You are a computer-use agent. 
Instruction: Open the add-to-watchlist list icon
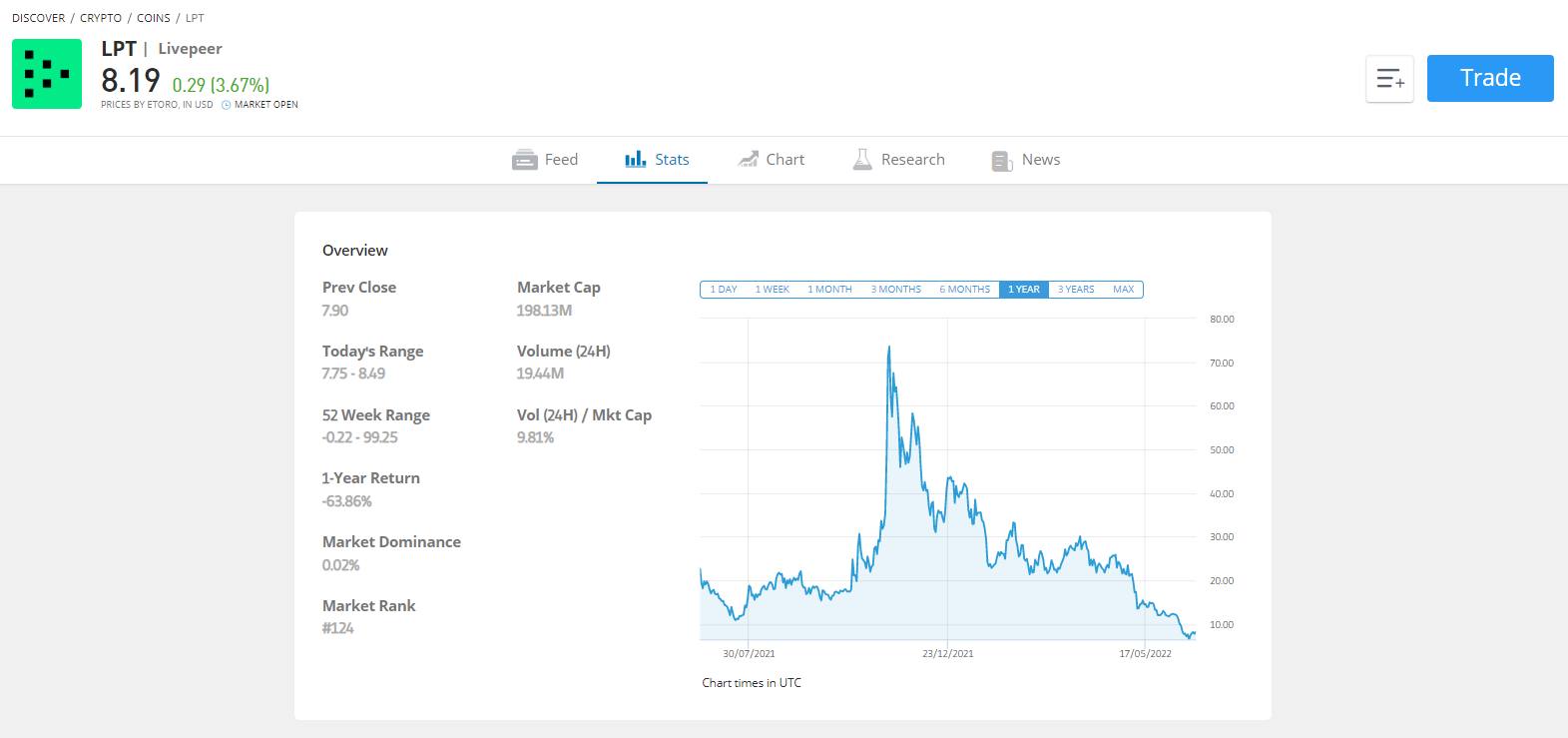coord(1389,79)
